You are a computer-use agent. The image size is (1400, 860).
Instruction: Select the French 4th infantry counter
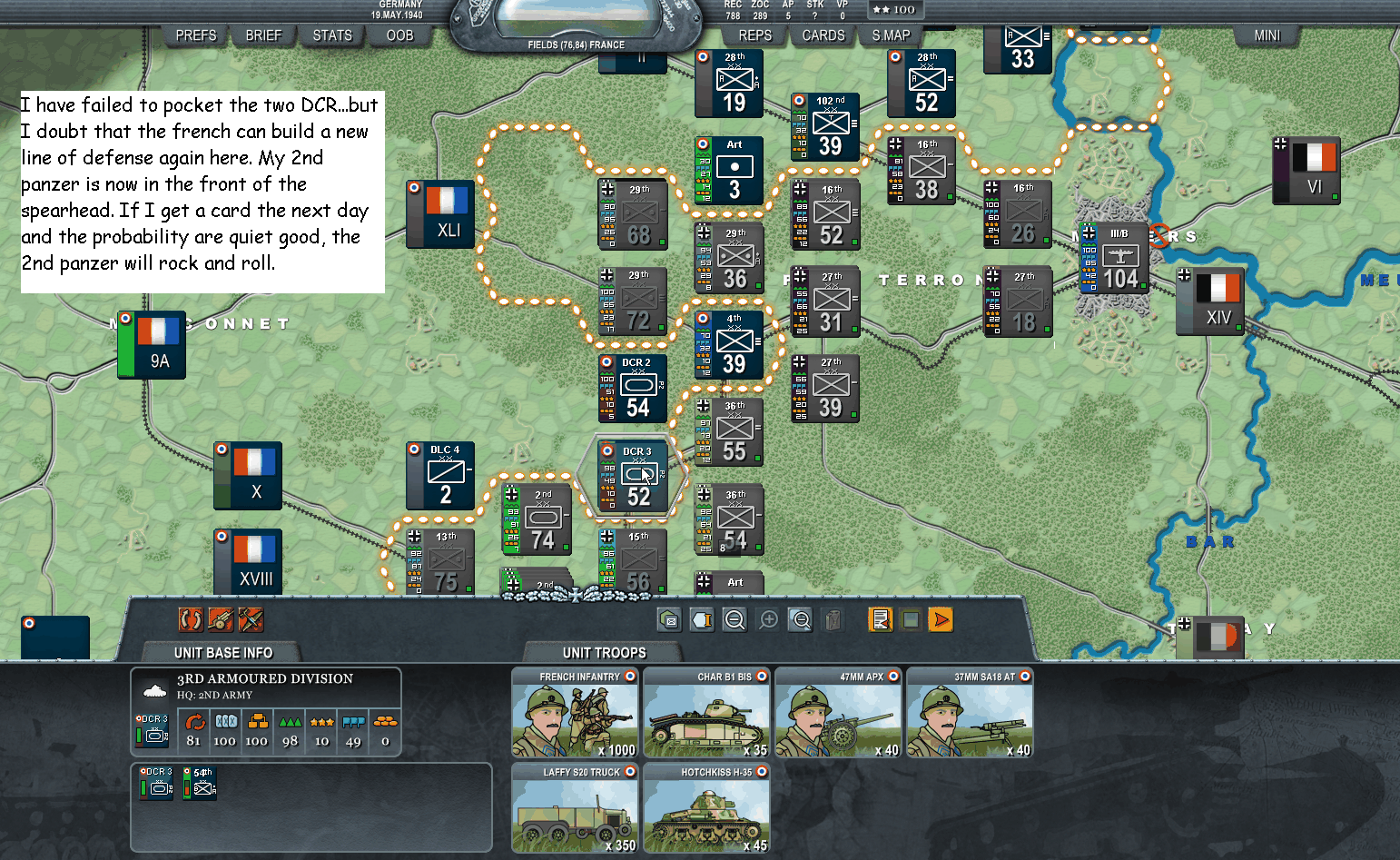pos(730,344)
